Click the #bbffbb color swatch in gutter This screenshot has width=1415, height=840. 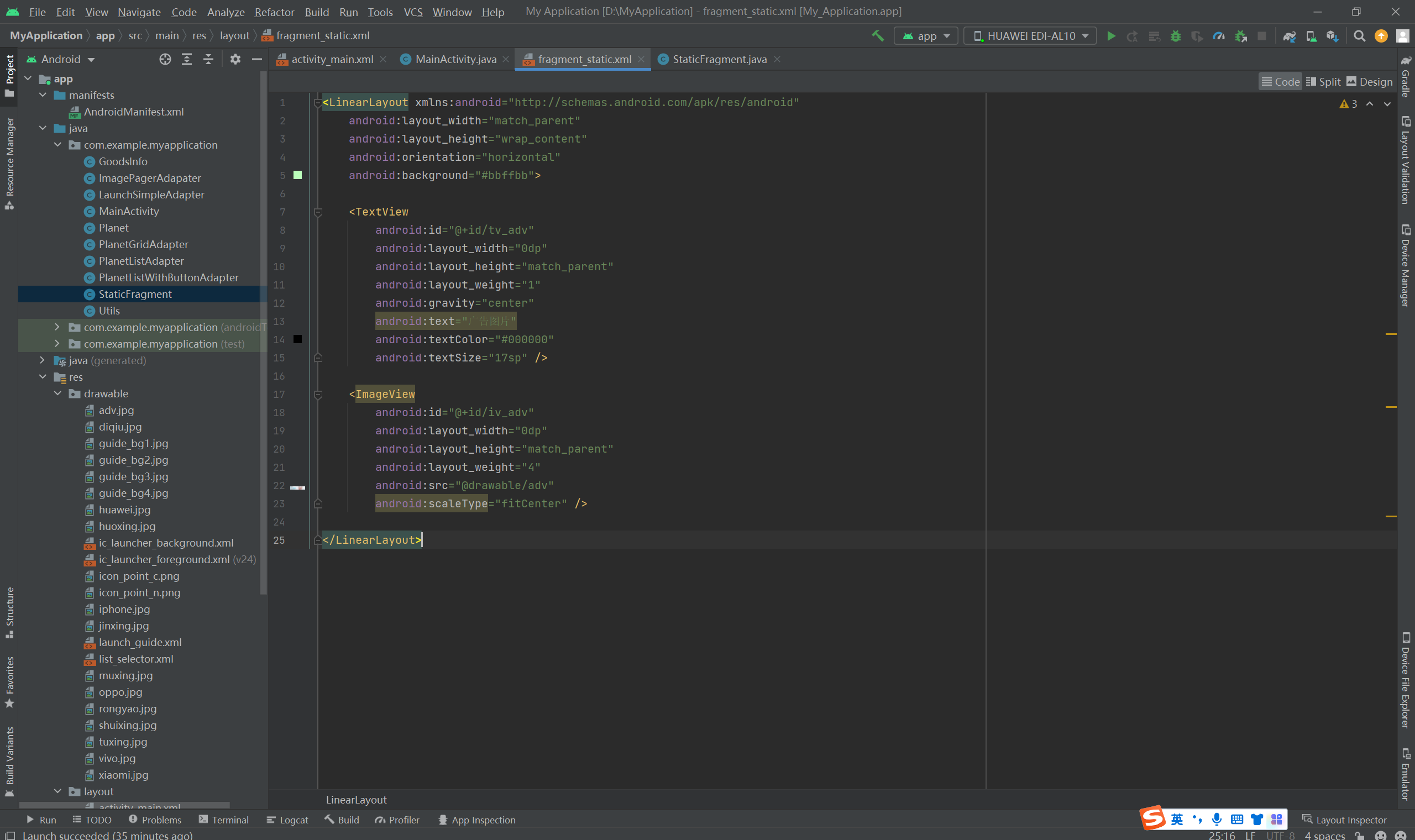pos(298,175)
